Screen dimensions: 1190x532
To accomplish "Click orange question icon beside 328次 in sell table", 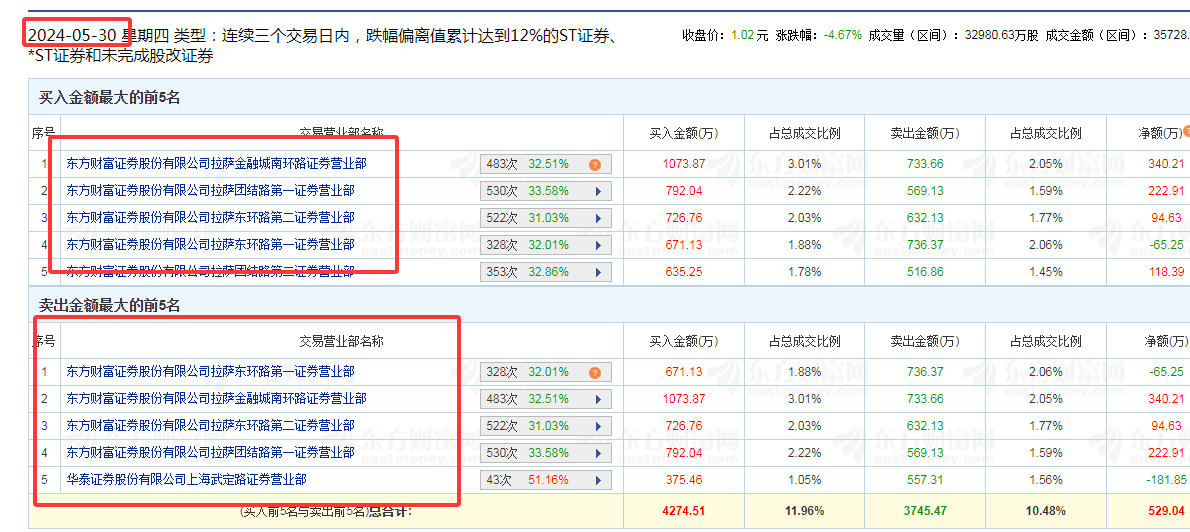I will click(x=595, y=373).
